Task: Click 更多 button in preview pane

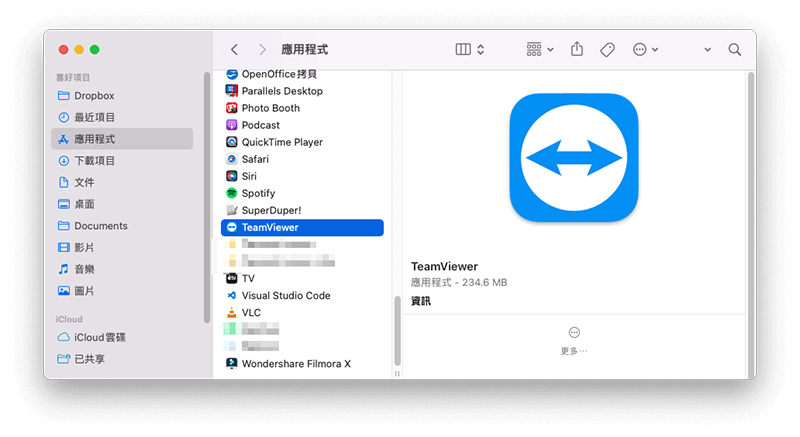Action: [x=574, y=341]
